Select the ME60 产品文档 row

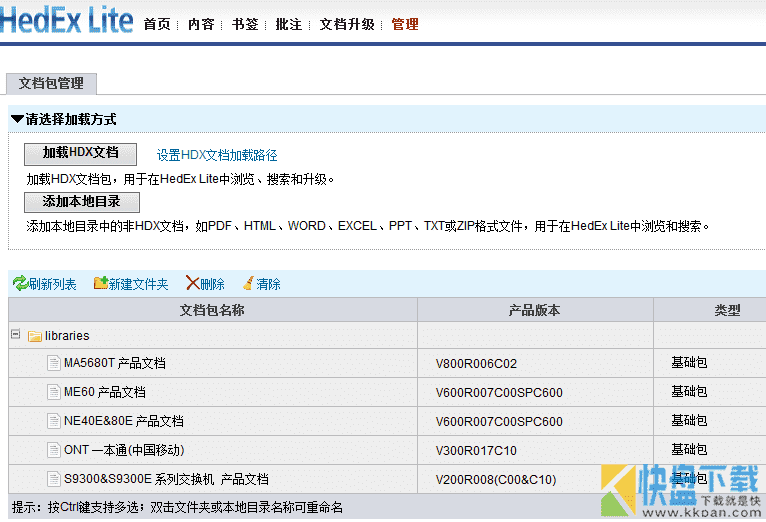coord(387,392)
